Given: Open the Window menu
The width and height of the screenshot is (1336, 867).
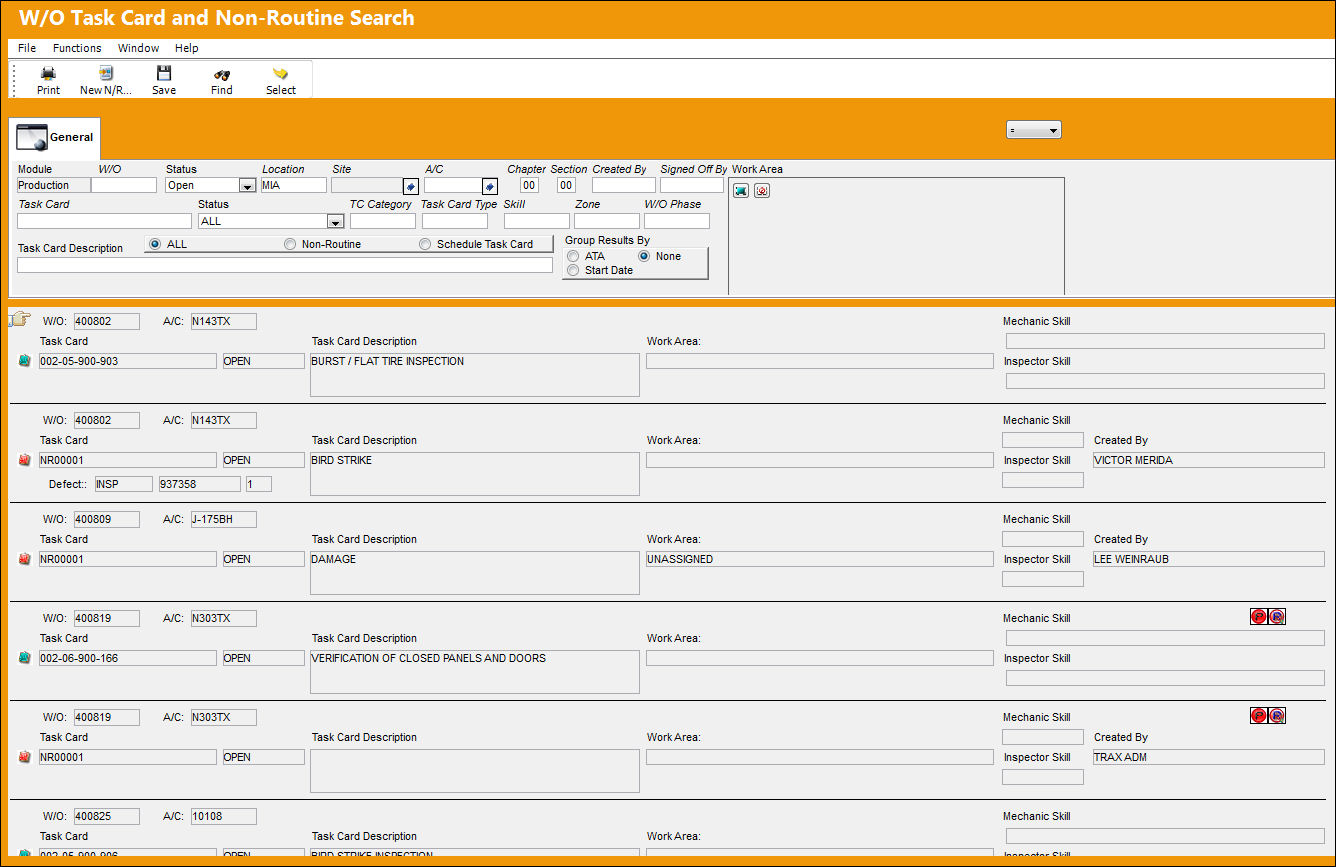Looking at the screenshot, I should click(138, 48).
